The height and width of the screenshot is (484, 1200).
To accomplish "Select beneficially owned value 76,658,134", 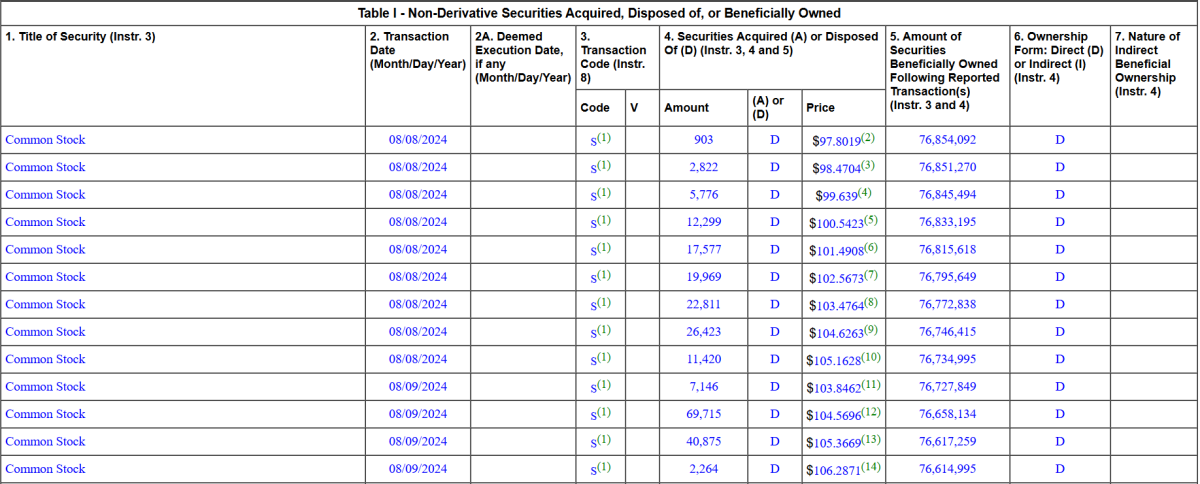I will pos(947,415).
